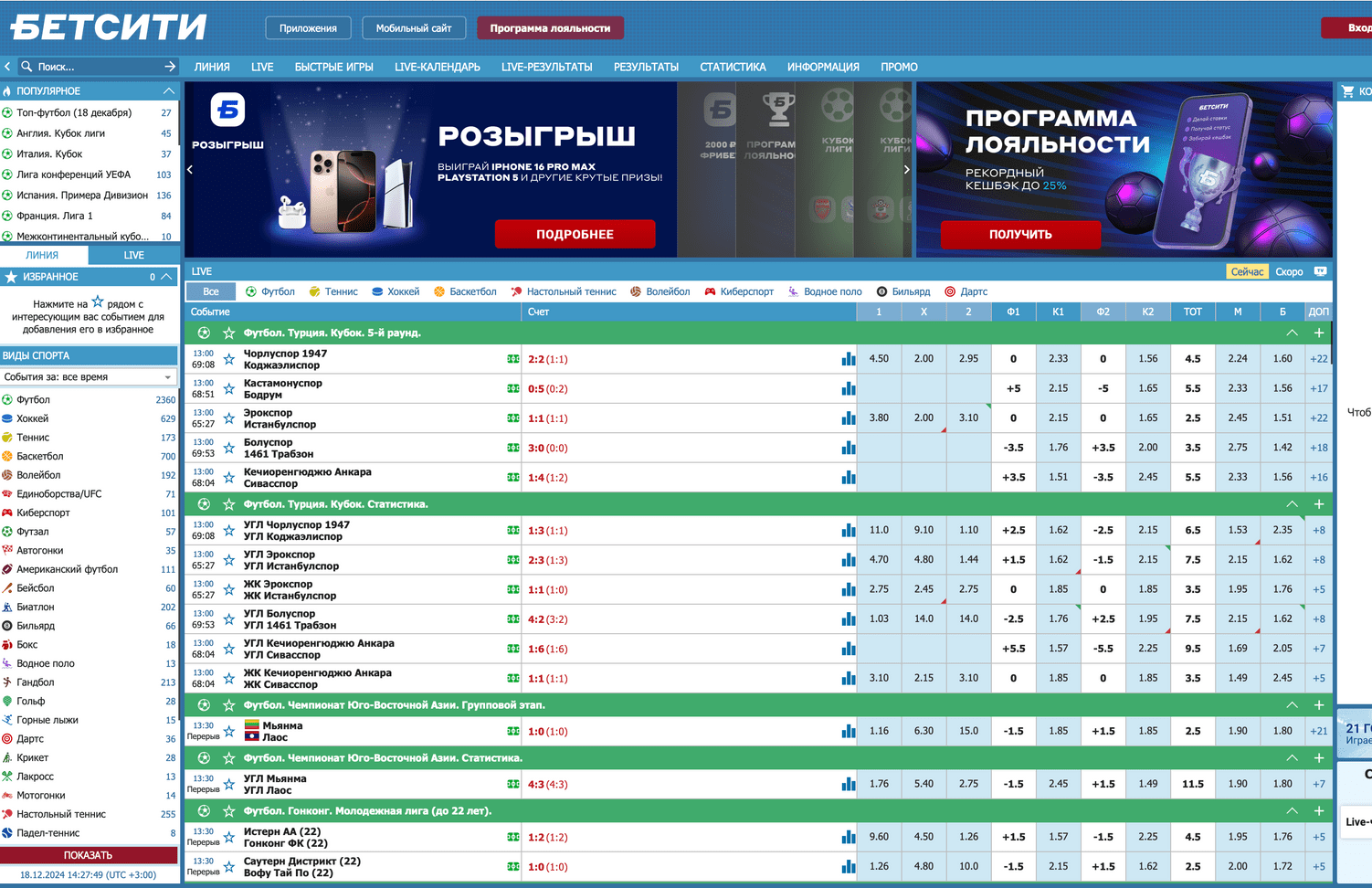The height and width of the screenshot is (888, 1372).
Task: Star the Кечиоренгюджю Анкара - Сивасспор match
Action: pos(229,477)
